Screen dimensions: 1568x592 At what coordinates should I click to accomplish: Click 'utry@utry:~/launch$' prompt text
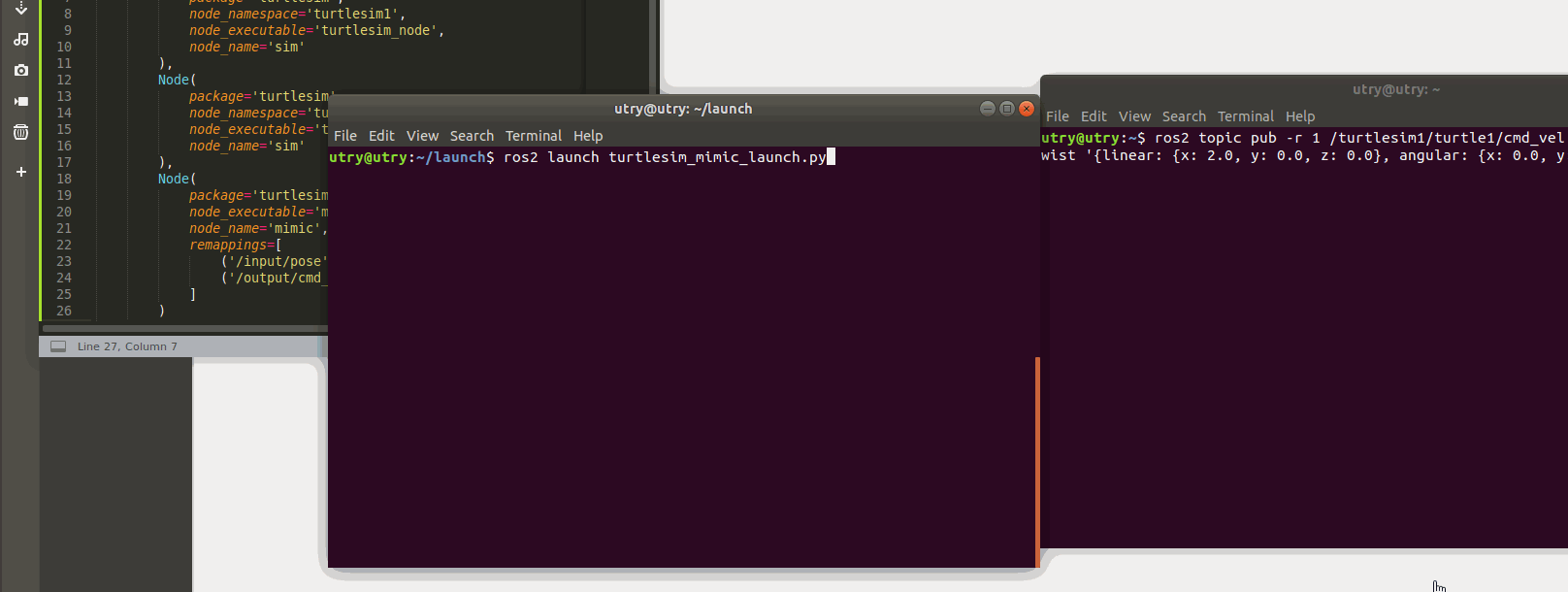pos(411,157)
